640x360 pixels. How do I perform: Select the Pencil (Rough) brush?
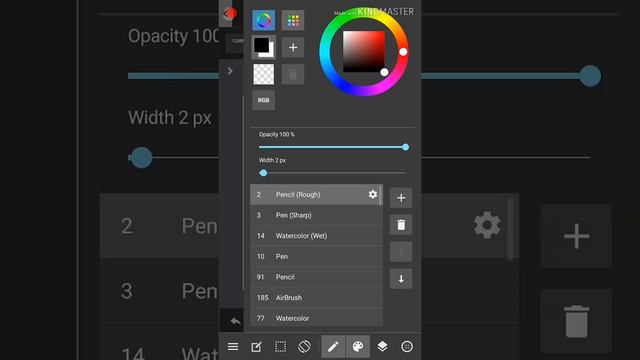316,195
